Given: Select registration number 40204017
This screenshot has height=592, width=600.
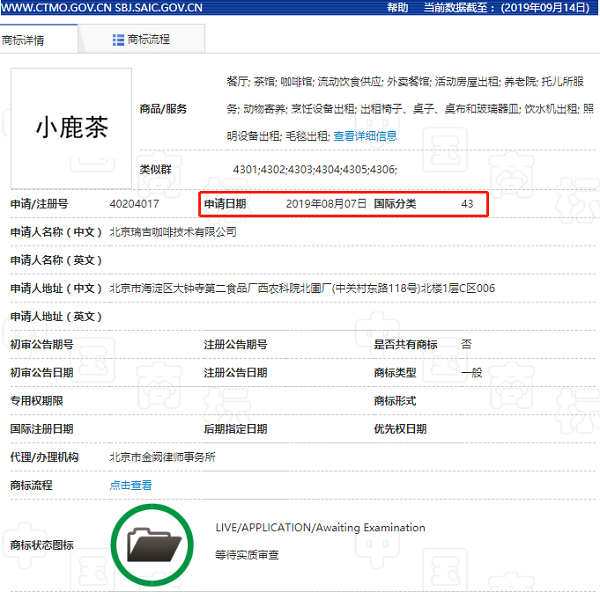Looking at the screenshot, I should 134,204.
